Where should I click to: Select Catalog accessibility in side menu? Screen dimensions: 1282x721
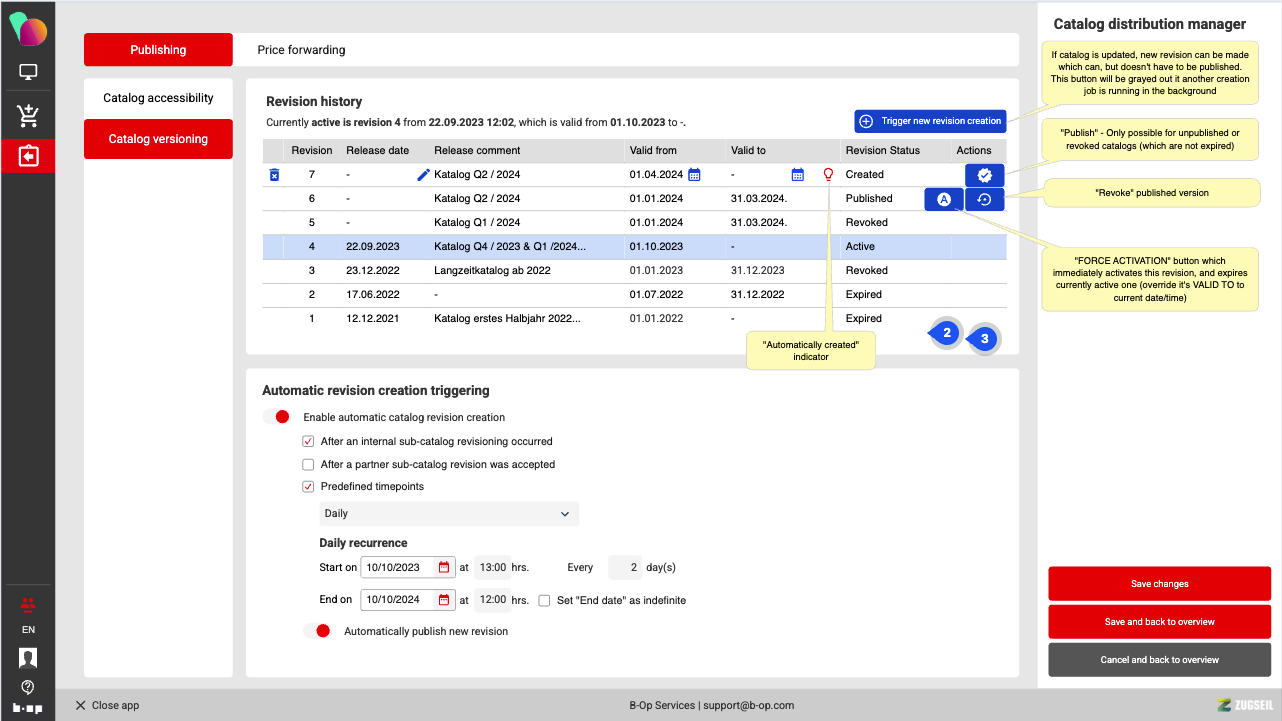point(158,98)
